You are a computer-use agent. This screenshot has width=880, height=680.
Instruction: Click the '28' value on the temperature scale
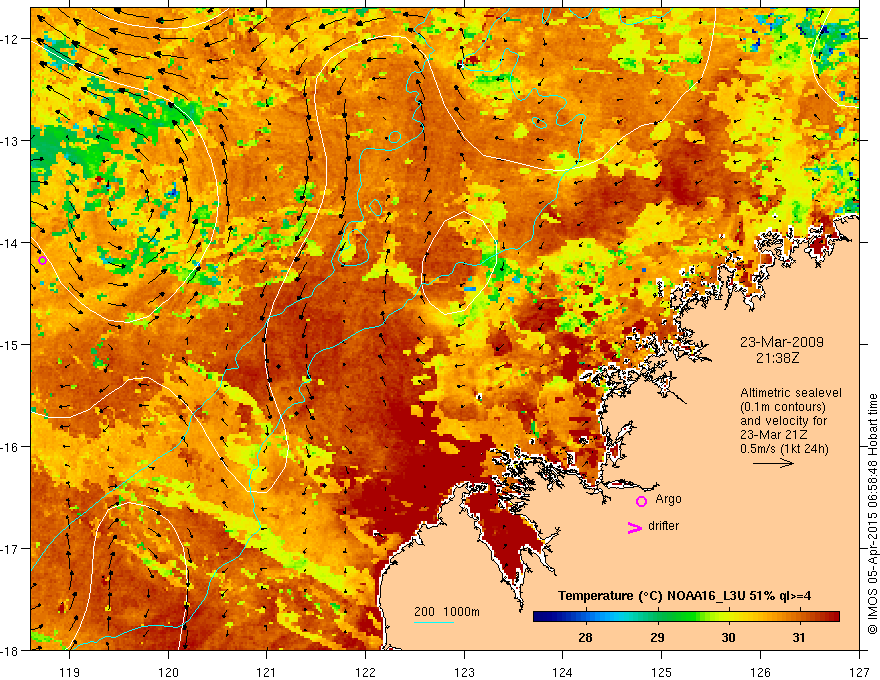[585, 638]
